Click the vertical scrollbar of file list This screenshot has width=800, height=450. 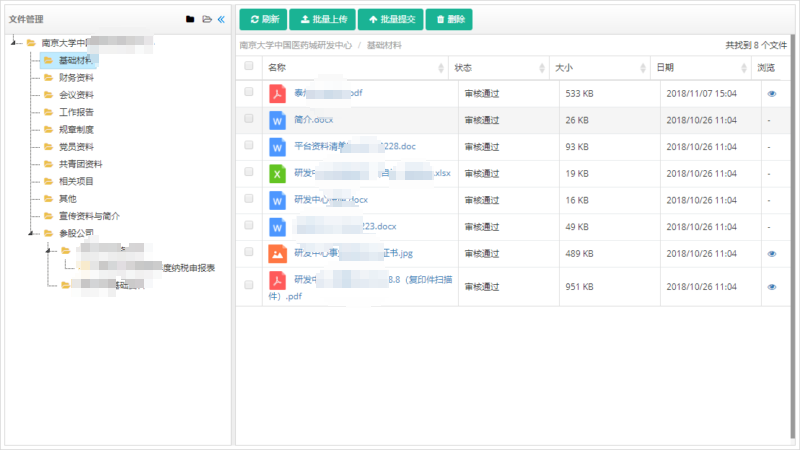click(793, 200)
